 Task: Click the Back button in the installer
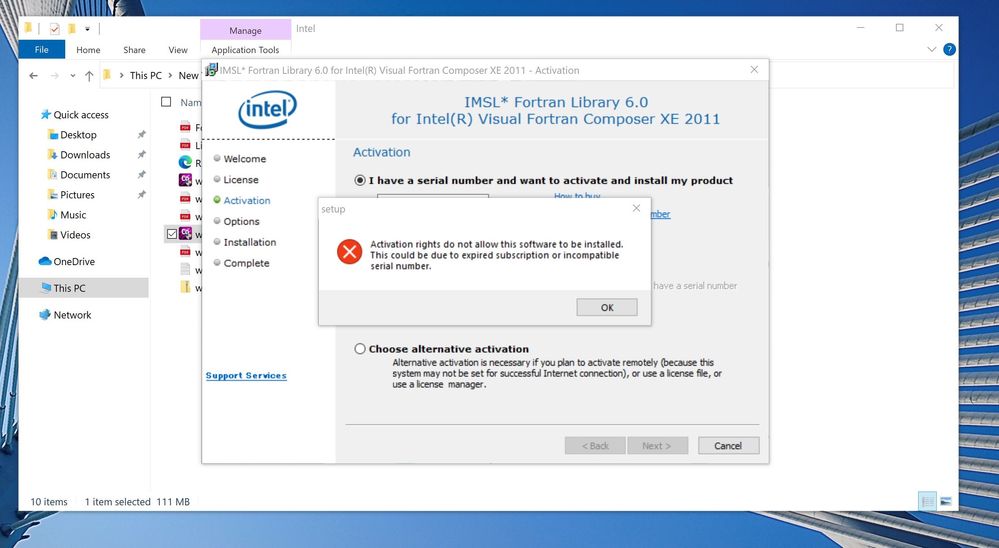coord(595,445)
